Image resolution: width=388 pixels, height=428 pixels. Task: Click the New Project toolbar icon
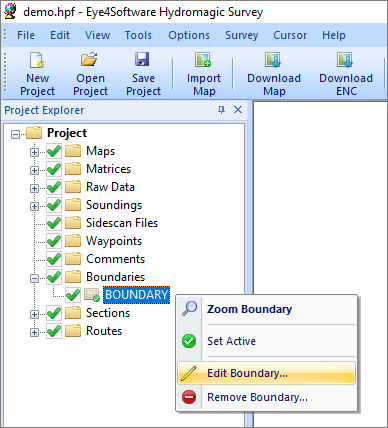click(x=37, y=60)
